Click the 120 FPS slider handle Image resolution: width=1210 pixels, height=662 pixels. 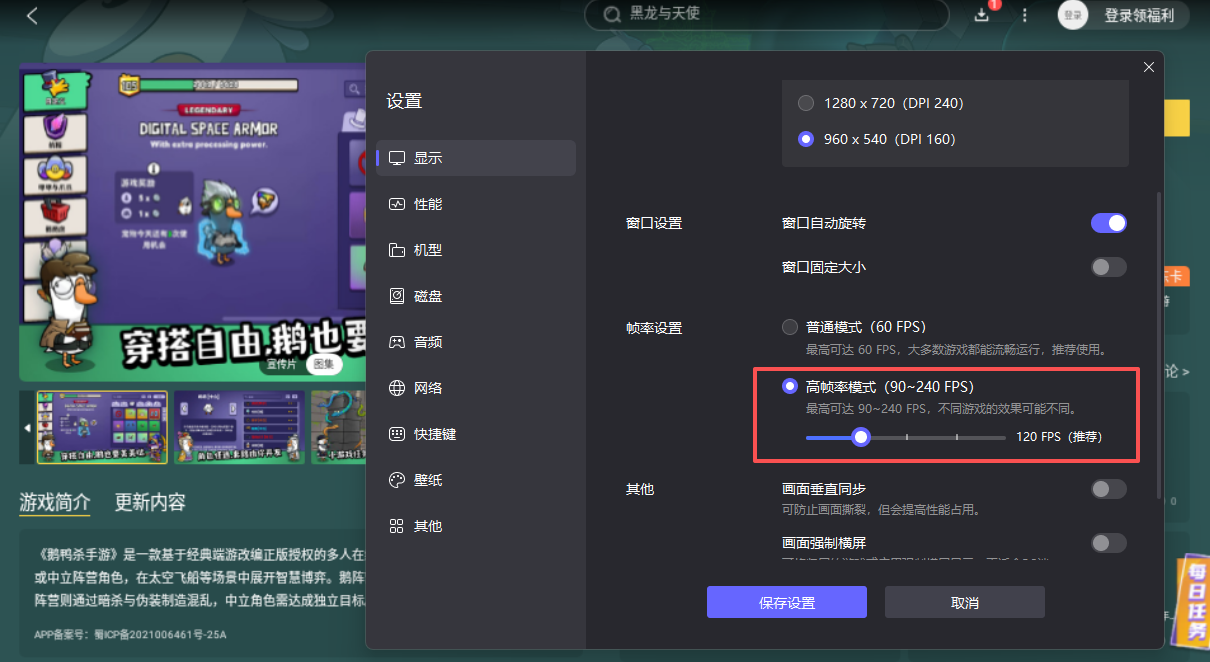pyautogui.click(x=861, y=437)
